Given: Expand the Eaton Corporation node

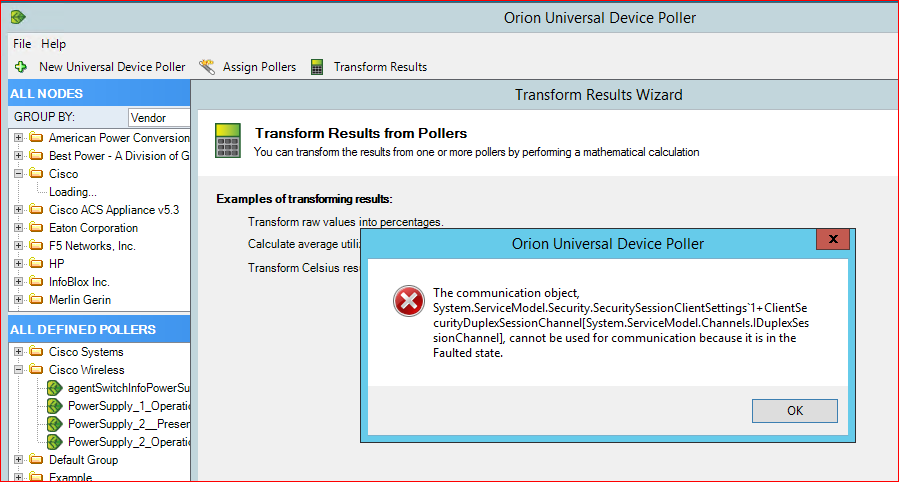Looking at the screenshot, I should pos(18,228).
